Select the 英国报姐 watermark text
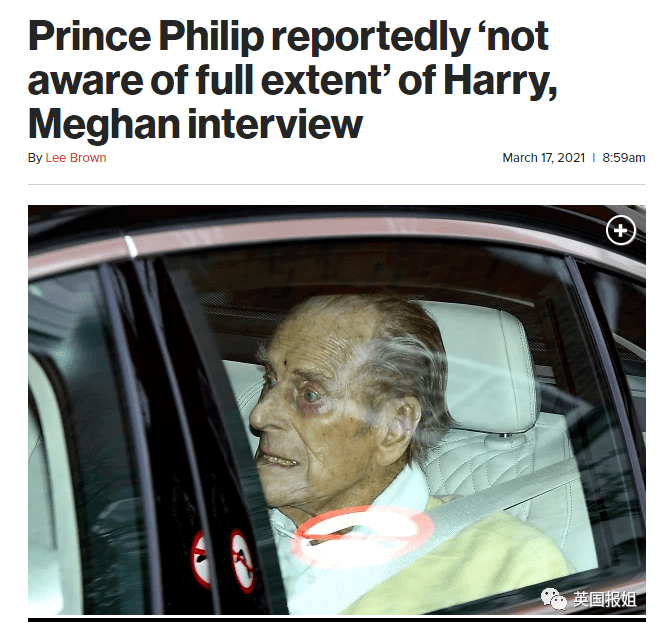 point(605,599)
